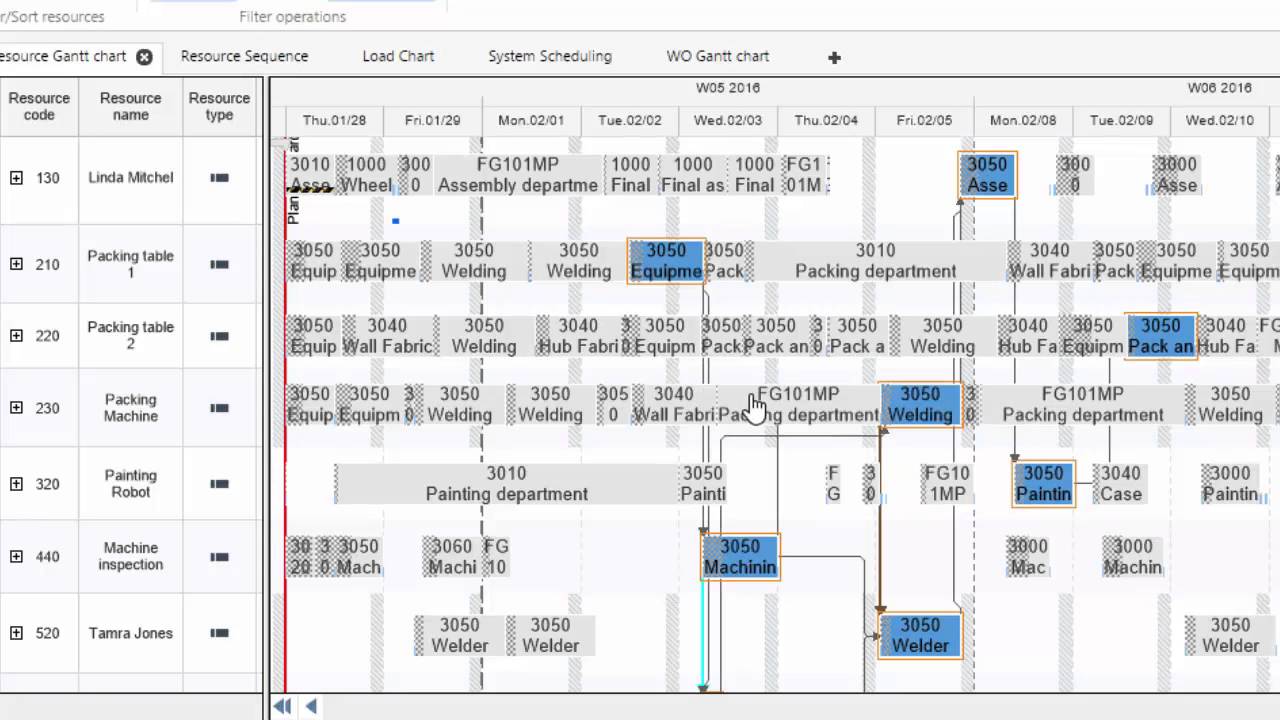Expand resource row 440 Machine inspection

[16, 557]
